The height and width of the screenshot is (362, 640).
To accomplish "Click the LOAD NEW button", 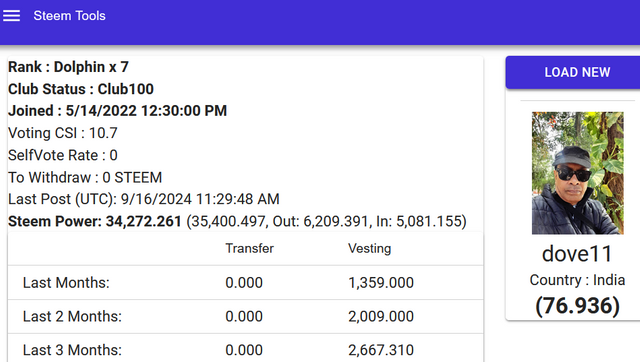I will (573, 72).
